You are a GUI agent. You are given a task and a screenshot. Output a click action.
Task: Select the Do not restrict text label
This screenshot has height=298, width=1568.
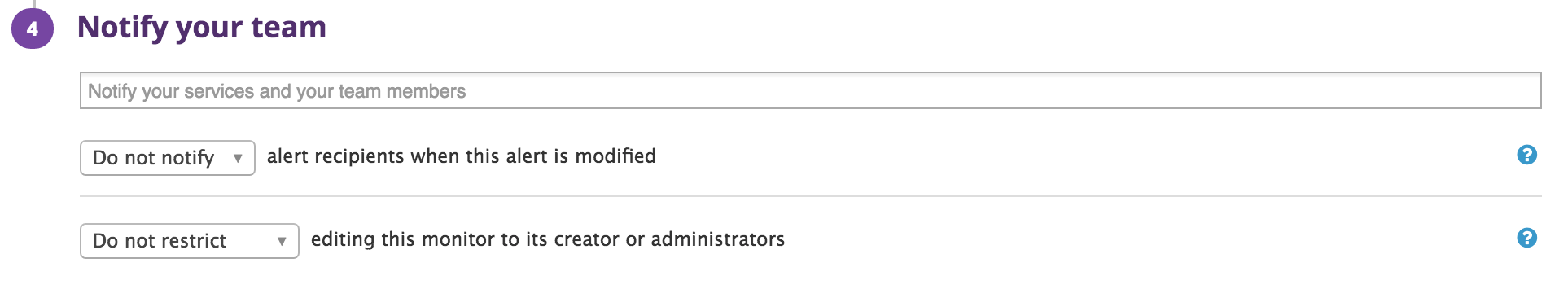point(160,241)
